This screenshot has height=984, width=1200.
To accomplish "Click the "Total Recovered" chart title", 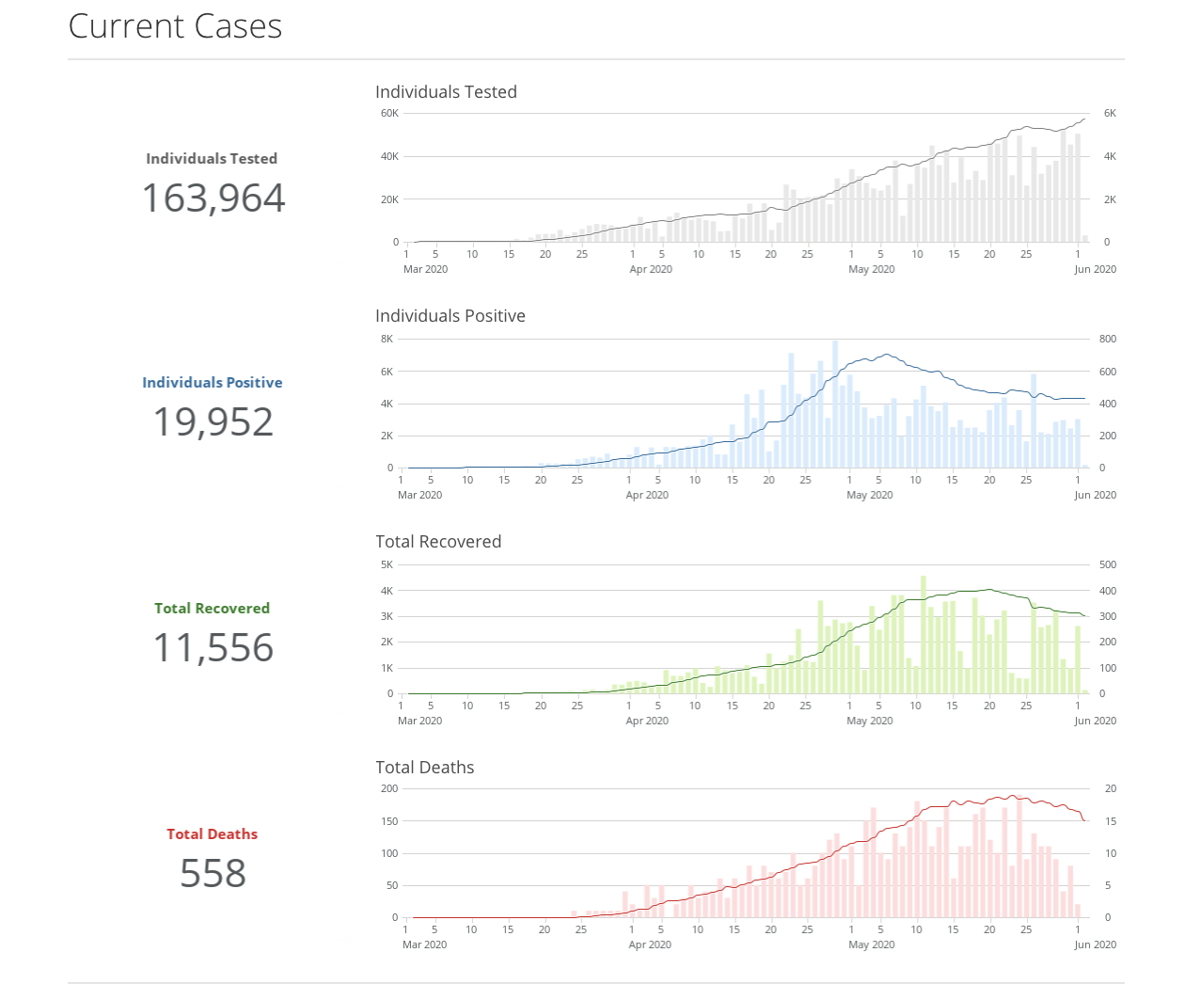I will [x=438, y=542].
